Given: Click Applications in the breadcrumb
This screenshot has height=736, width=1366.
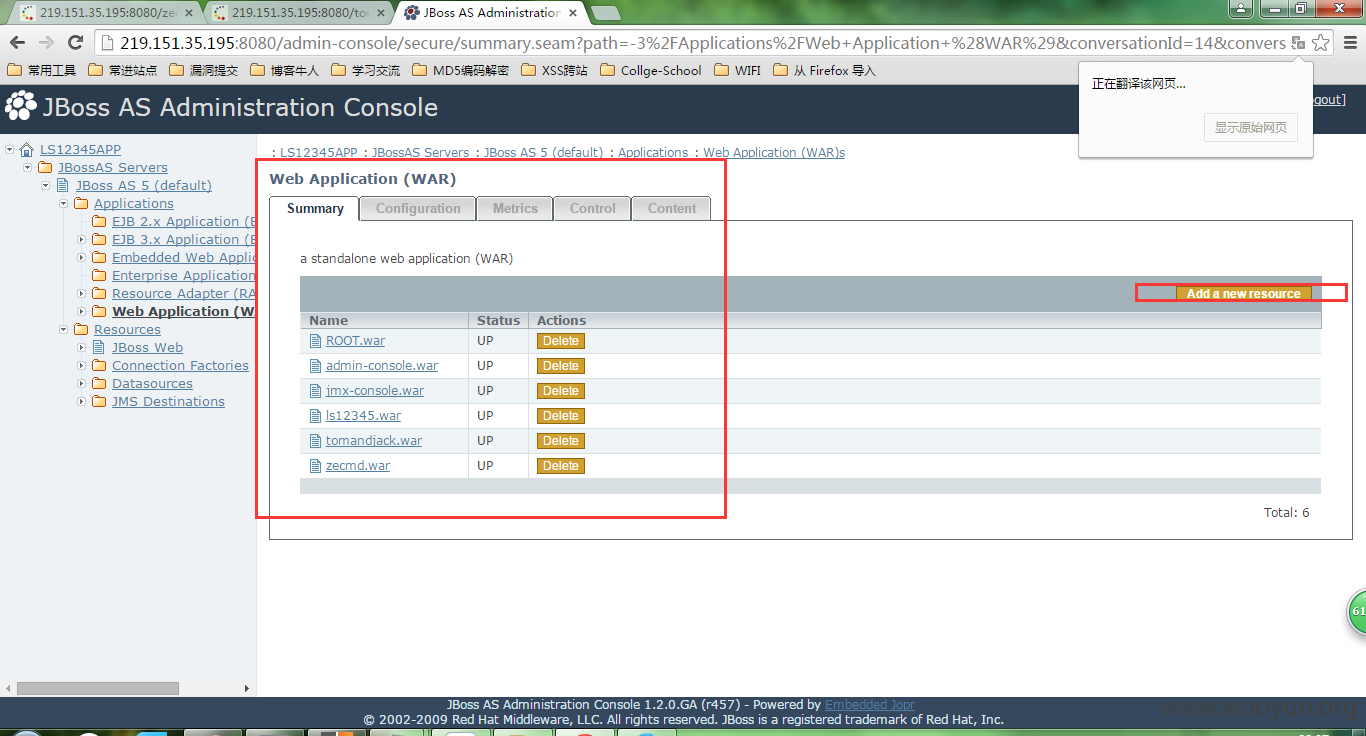Looking at the screenshot, I should click(653, 153).
